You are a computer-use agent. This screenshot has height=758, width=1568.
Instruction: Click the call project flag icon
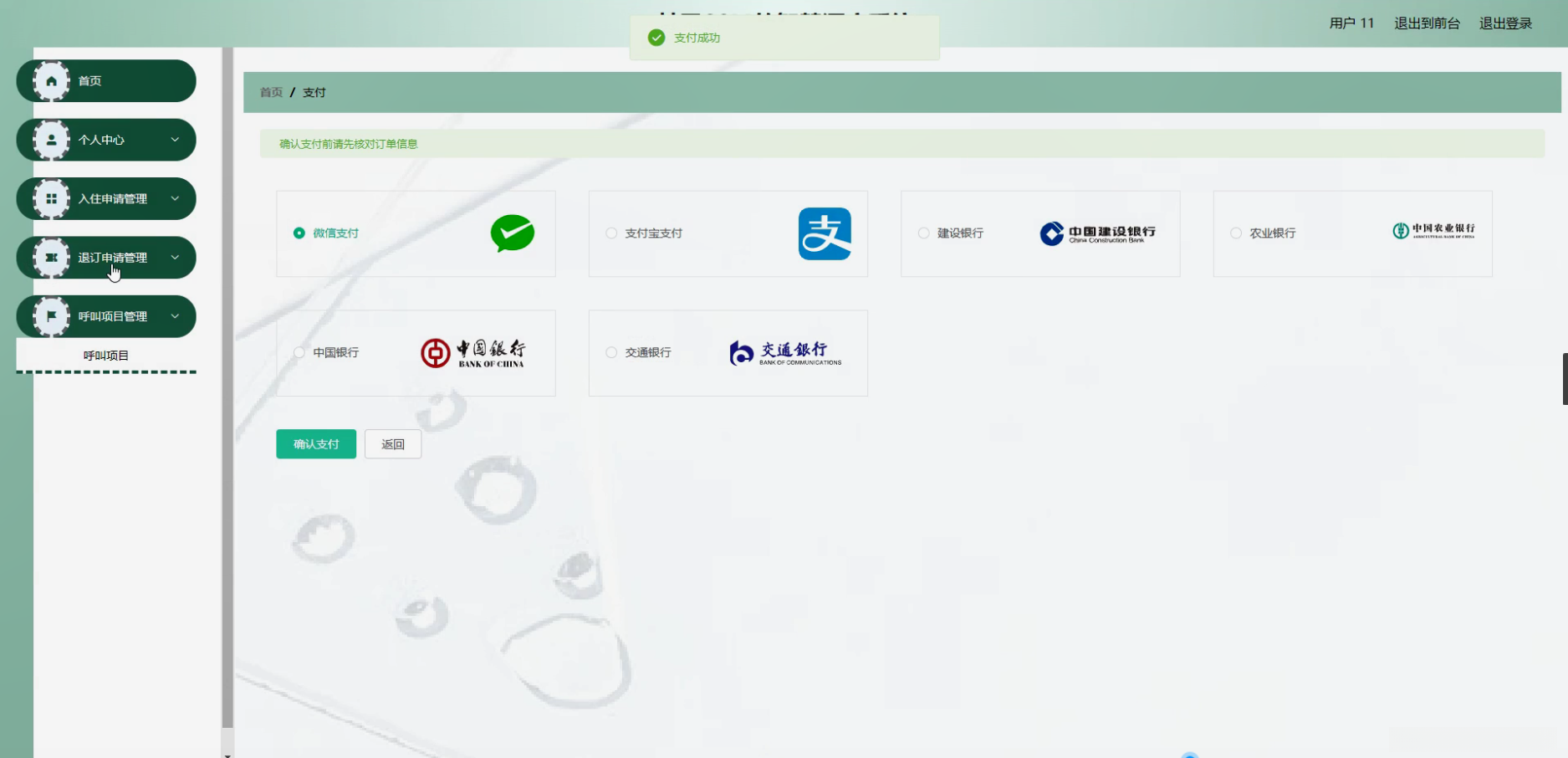[x=52, y=316]
